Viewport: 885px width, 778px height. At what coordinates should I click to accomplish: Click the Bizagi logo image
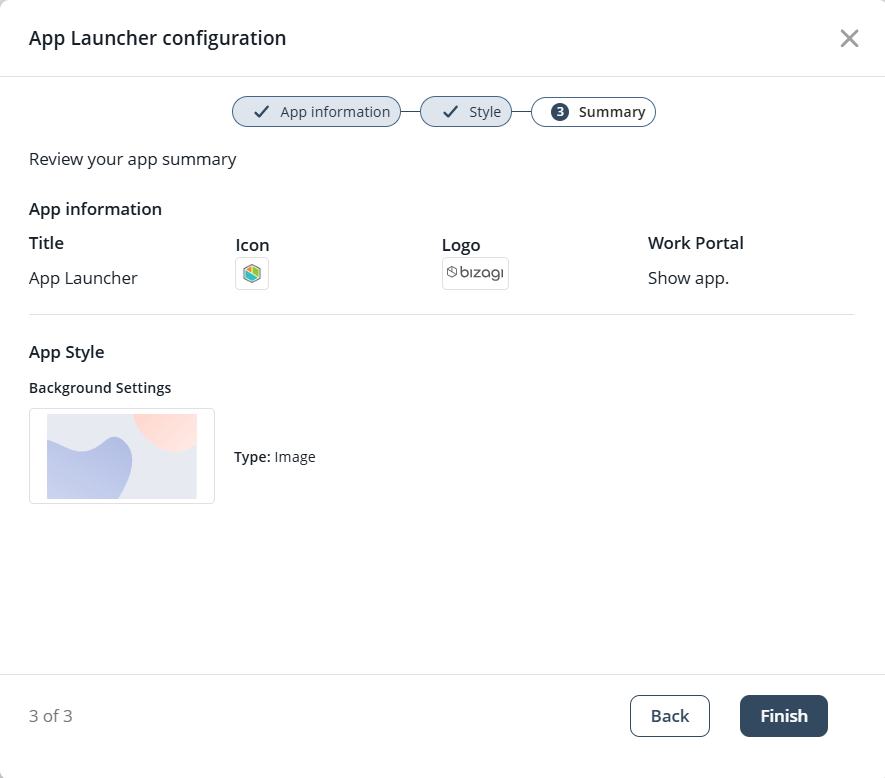point(475,273)
